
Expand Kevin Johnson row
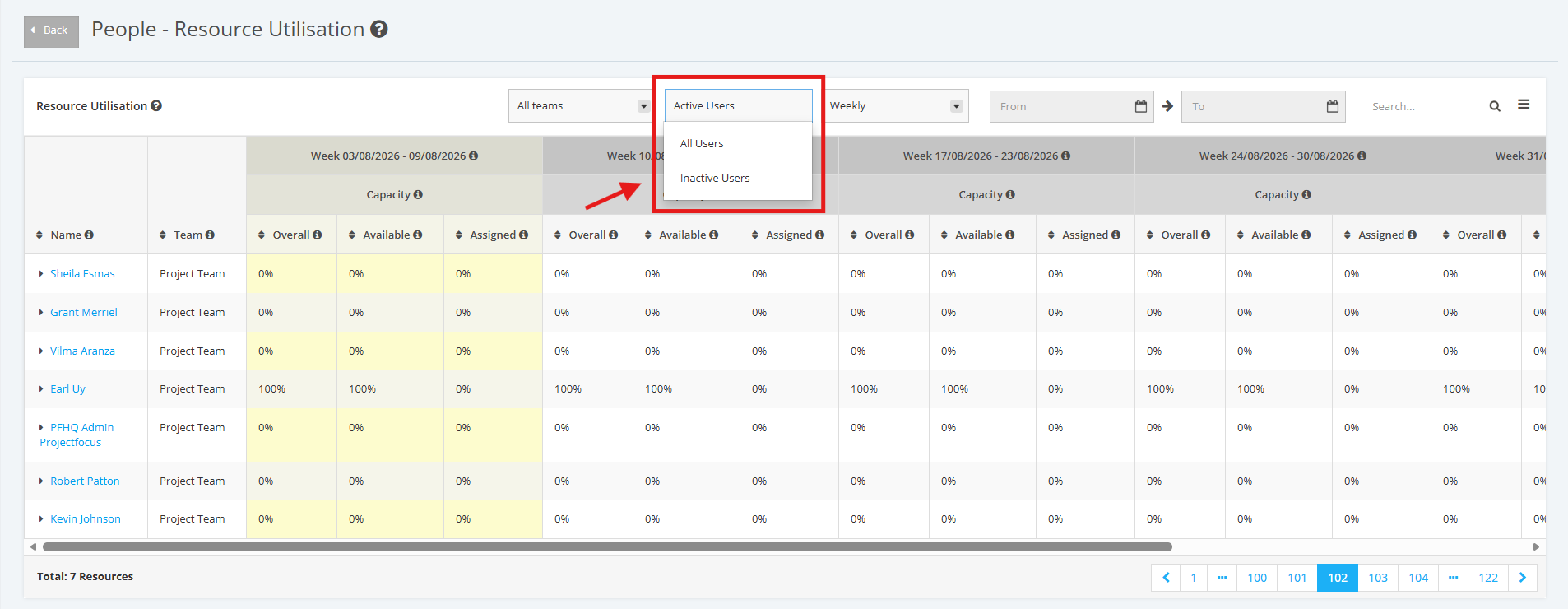click(x=41, y=519)
